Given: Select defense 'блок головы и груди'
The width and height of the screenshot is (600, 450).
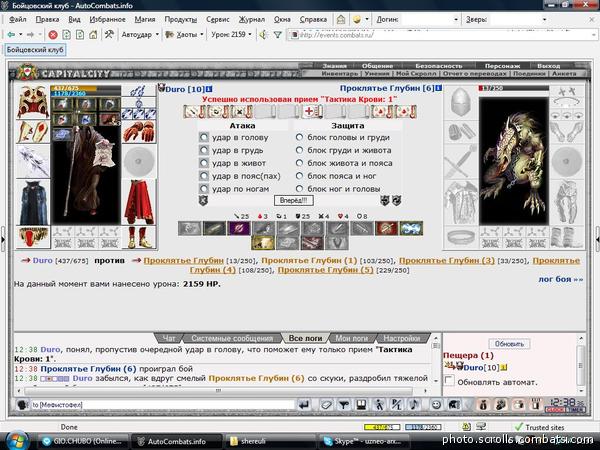Looking at the screenshot, I should point(299,137).
